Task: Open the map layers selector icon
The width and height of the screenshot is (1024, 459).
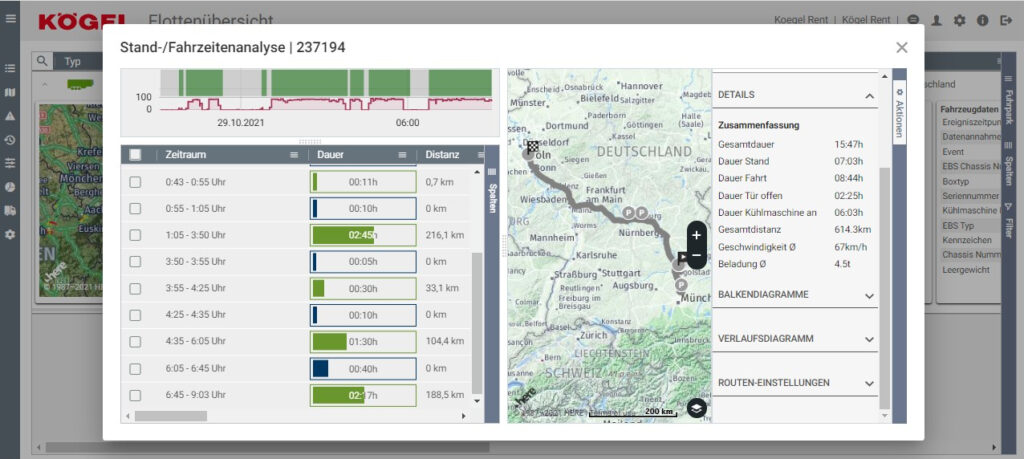Action: coord(697,407)
